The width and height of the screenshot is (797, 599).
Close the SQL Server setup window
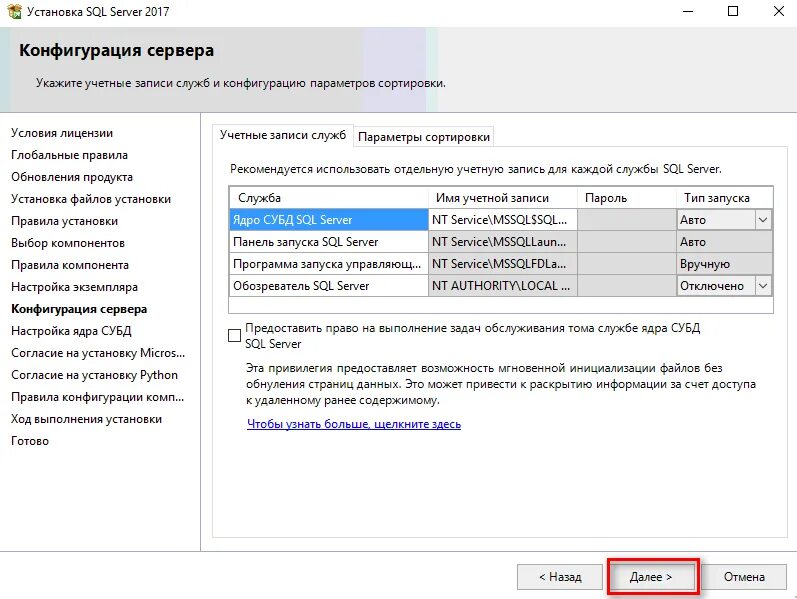click(778, 11)
